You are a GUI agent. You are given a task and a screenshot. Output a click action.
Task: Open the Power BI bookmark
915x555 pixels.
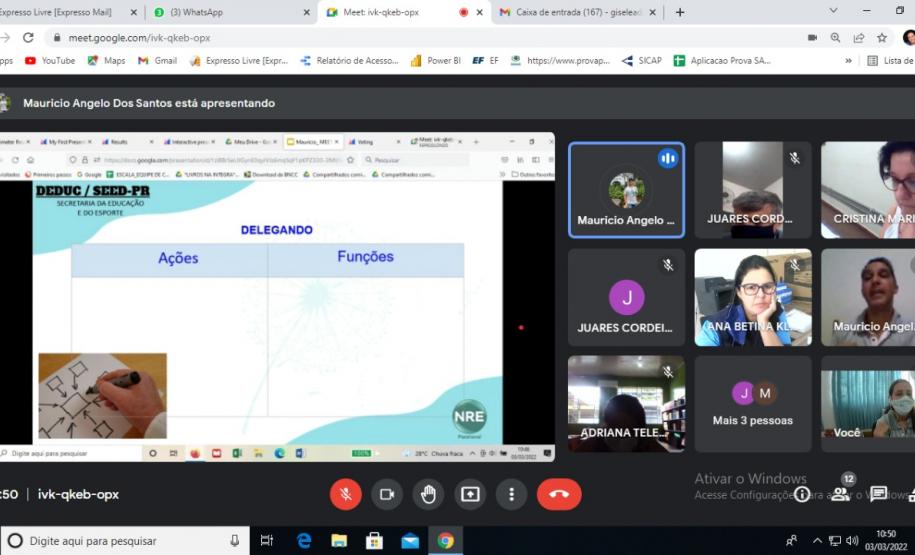pos(436,60)
